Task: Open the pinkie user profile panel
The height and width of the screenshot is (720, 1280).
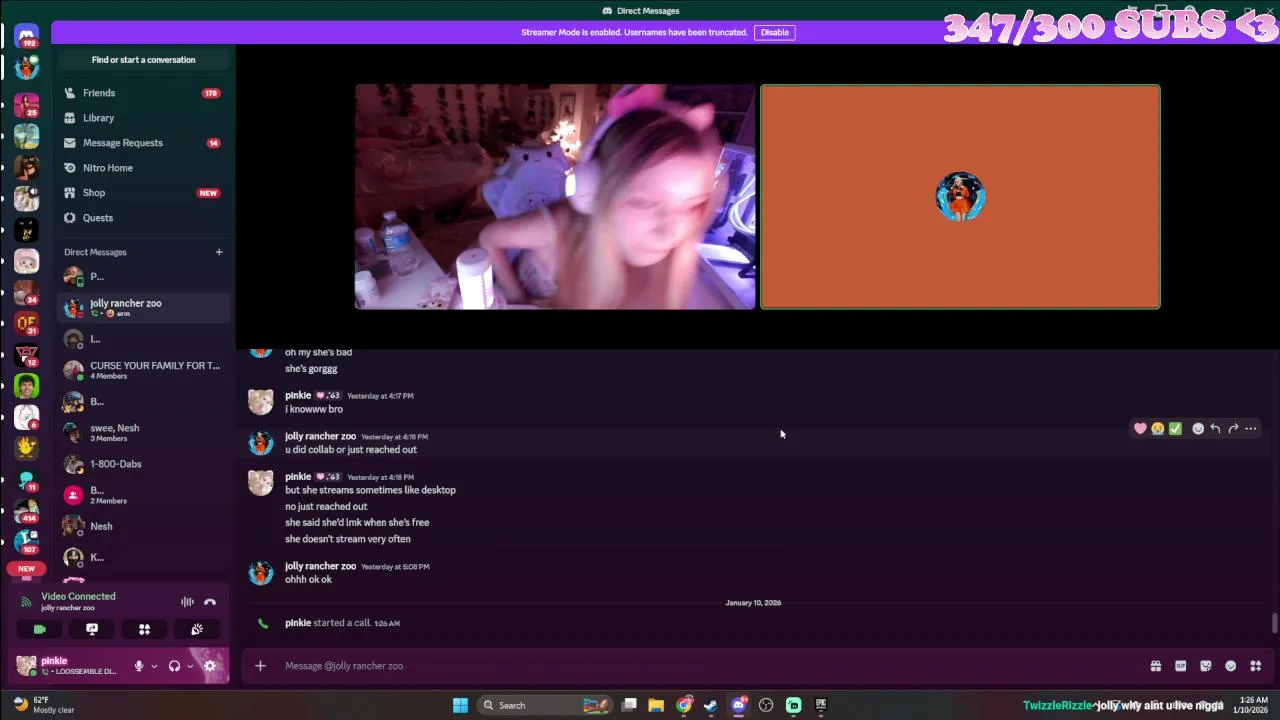Action: pyautogui.click(x=67, y=666)
